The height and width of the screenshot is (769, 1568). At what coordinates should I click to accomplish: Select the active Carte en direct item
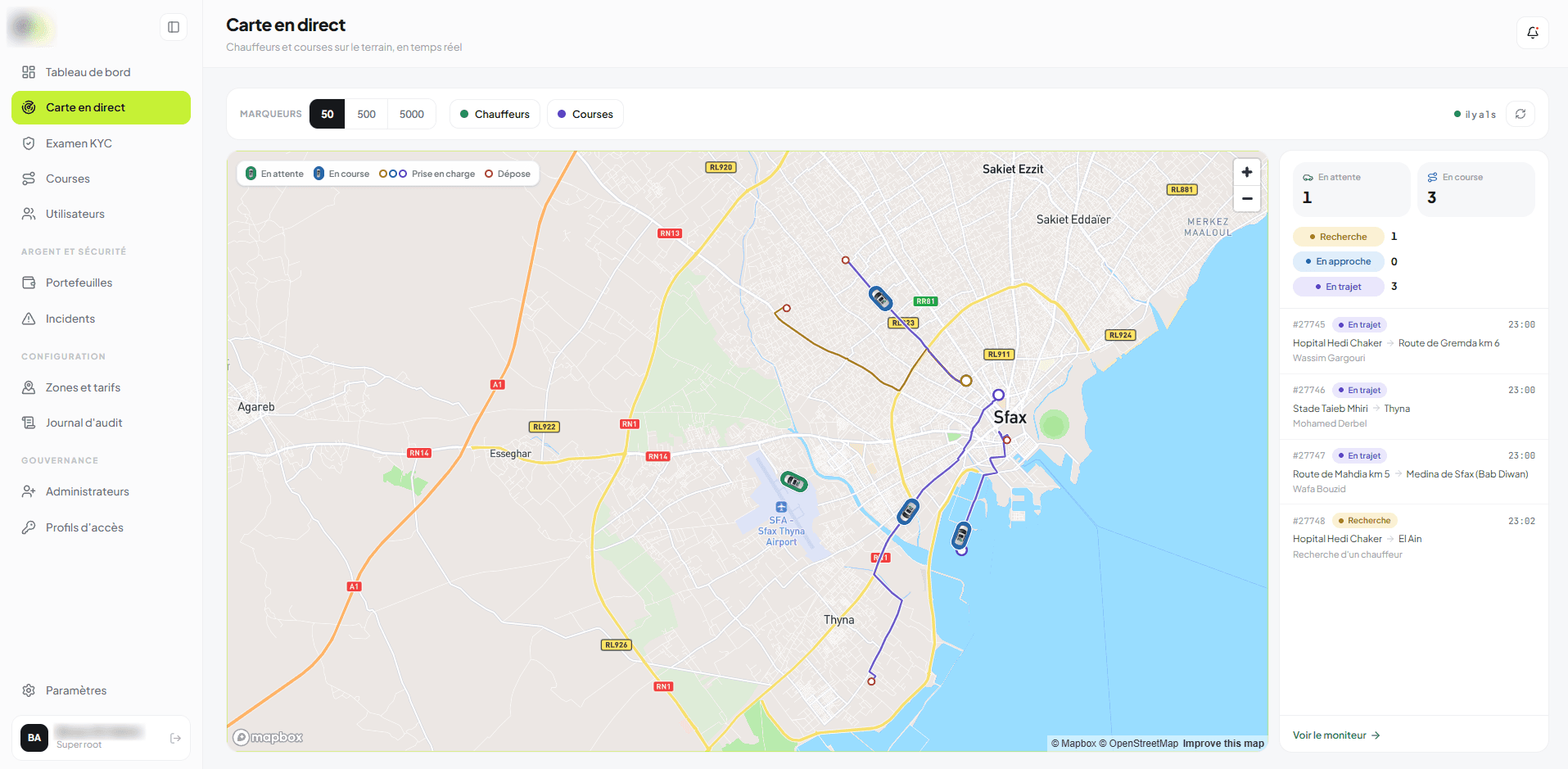coord(101,107)
